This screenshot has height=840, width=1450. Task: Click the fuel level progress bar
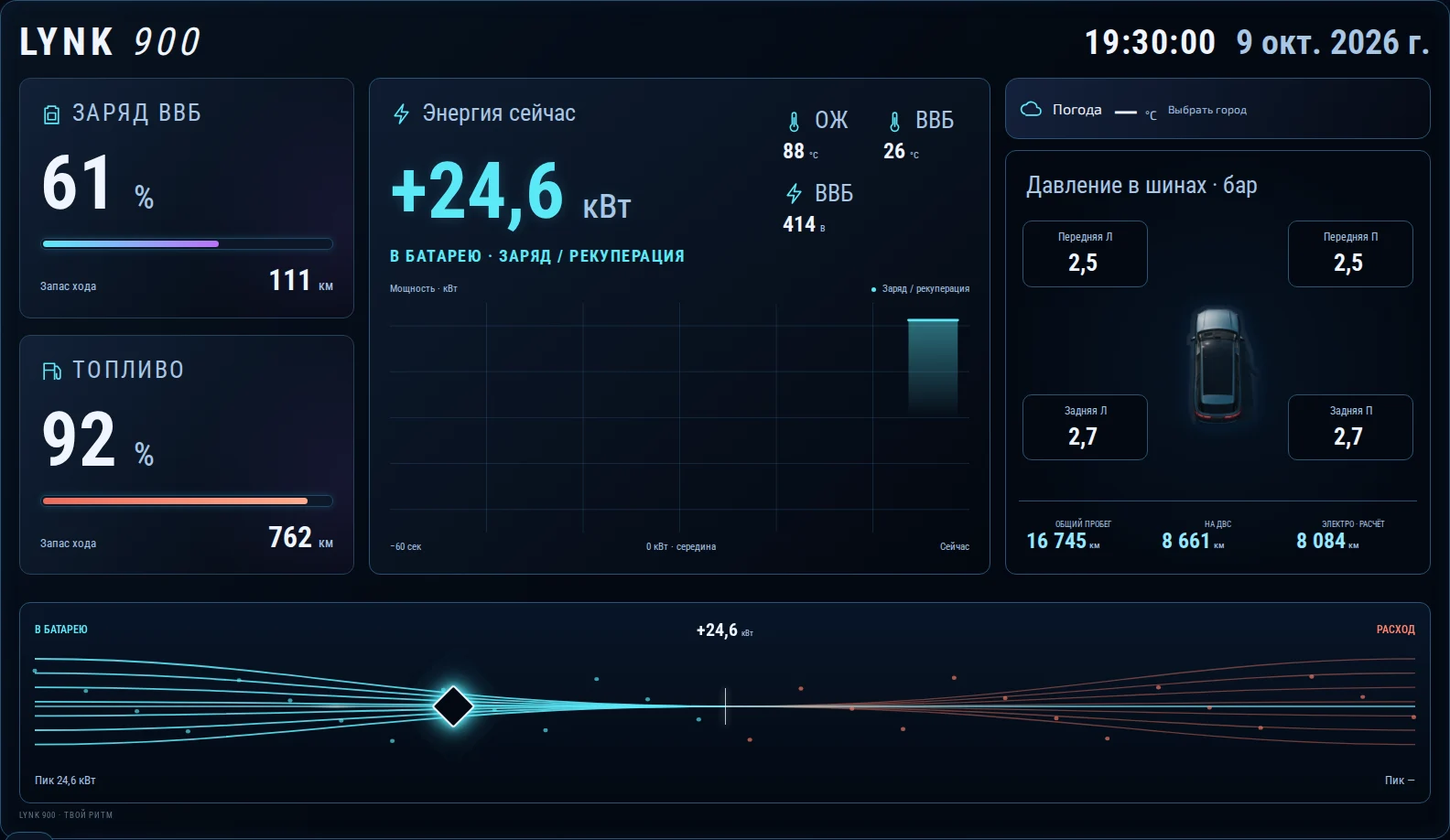[x=187, y=501]
